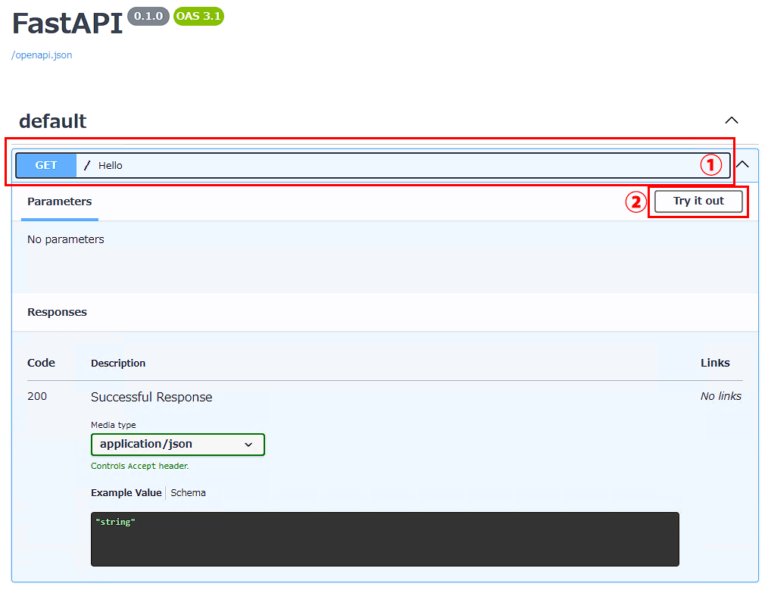Click the FastAPI title
Screen dimensions: 768x590
pyautogui.click(x=67, y=24)
